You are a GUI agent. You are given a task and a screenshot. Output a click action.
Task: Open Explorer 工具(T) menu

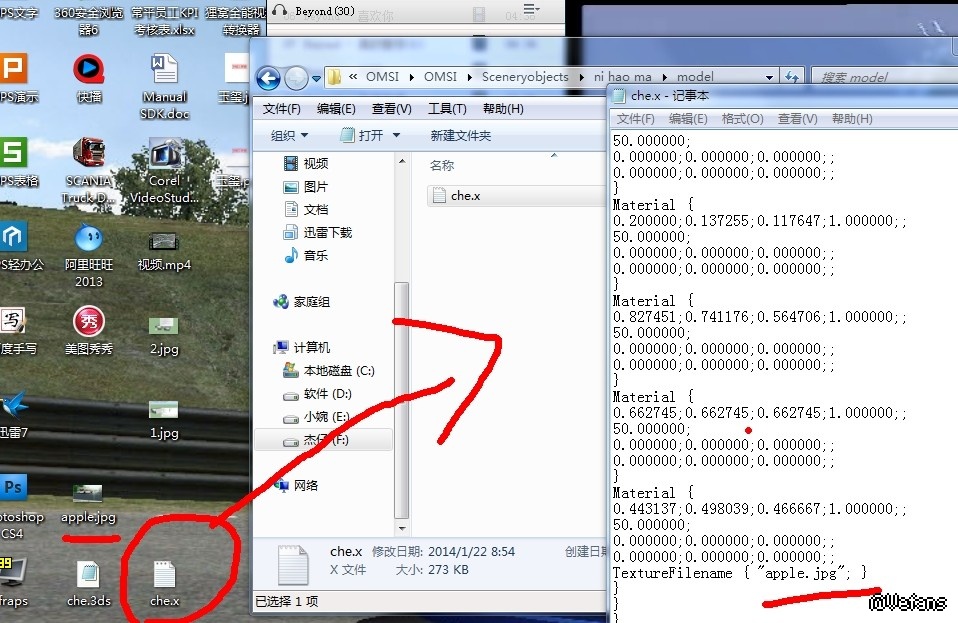click(x=447, y=109)
